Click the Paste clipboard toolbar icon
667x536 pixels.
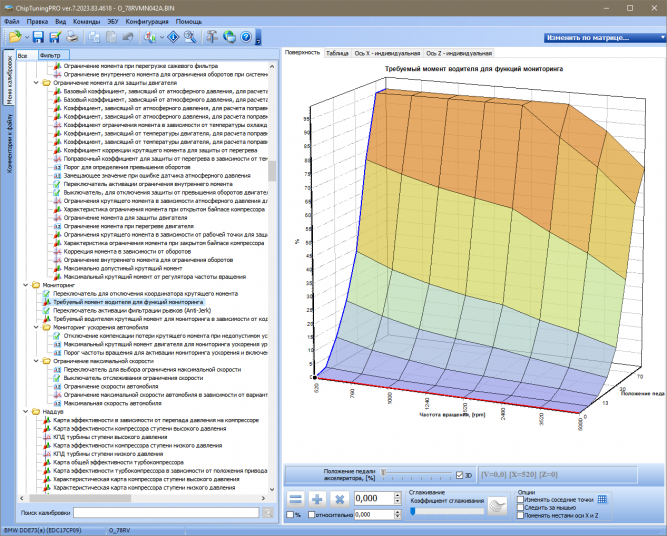[111, 37]
